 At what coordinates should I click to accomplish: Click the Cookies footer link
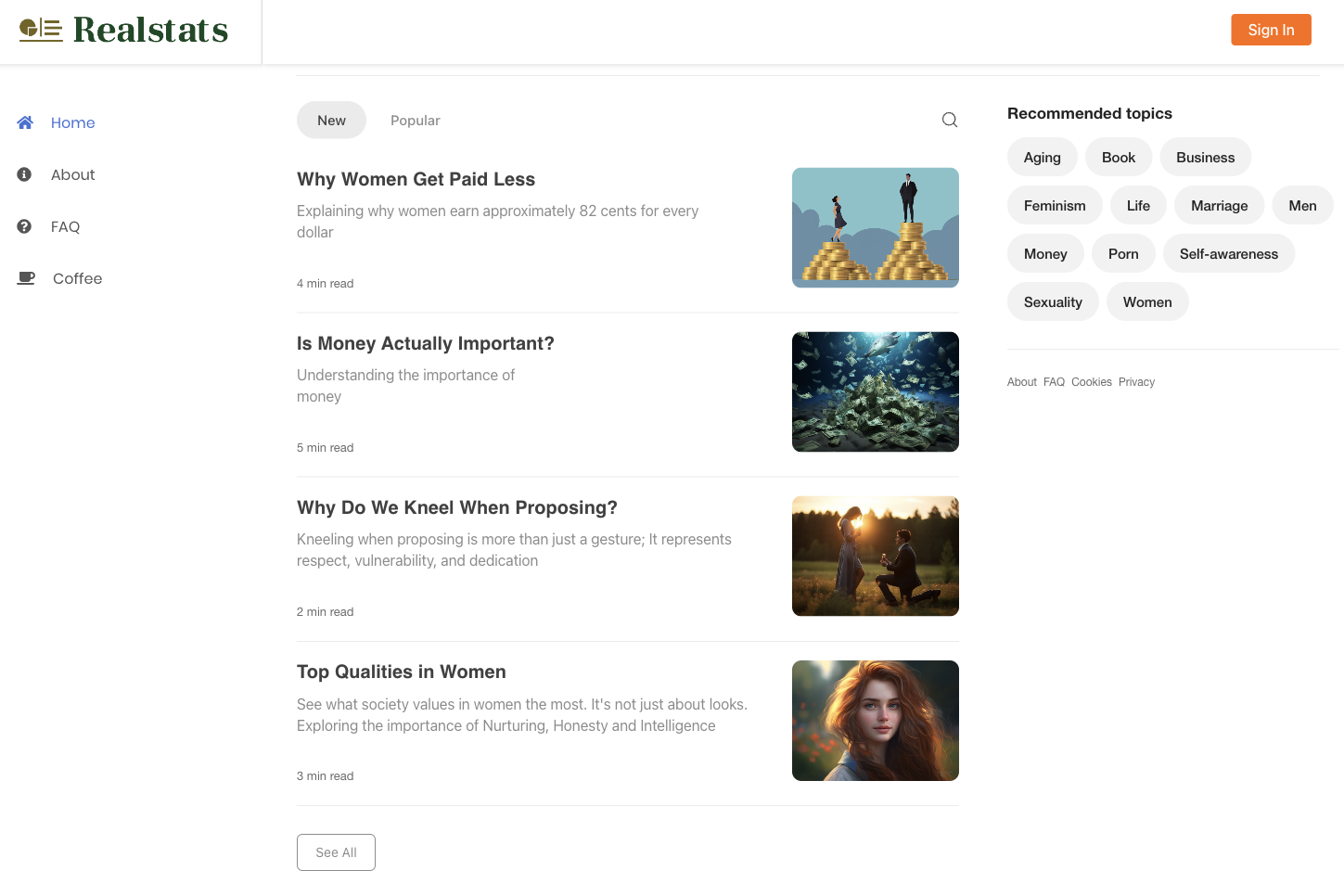pos(1091,382)
